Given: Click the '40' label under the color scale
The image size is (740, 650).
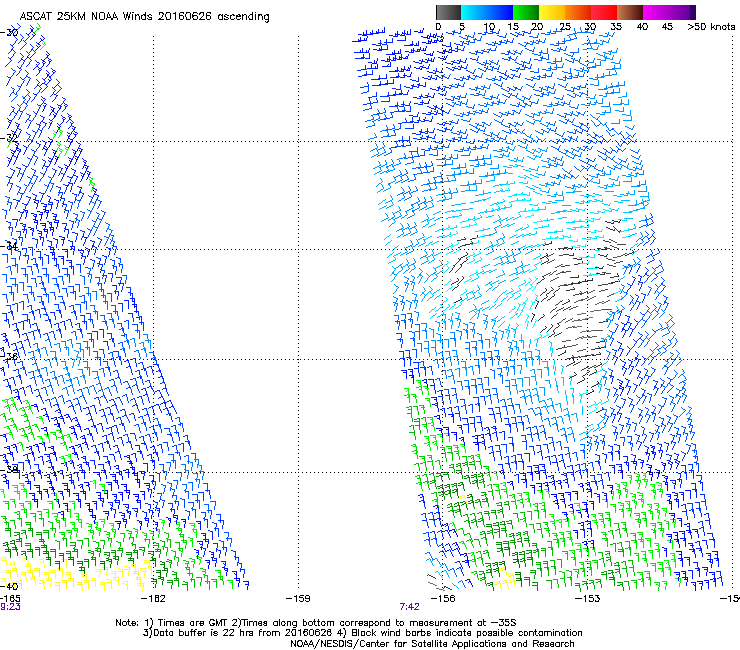Looking at the screenshot, I should [642, 27].
